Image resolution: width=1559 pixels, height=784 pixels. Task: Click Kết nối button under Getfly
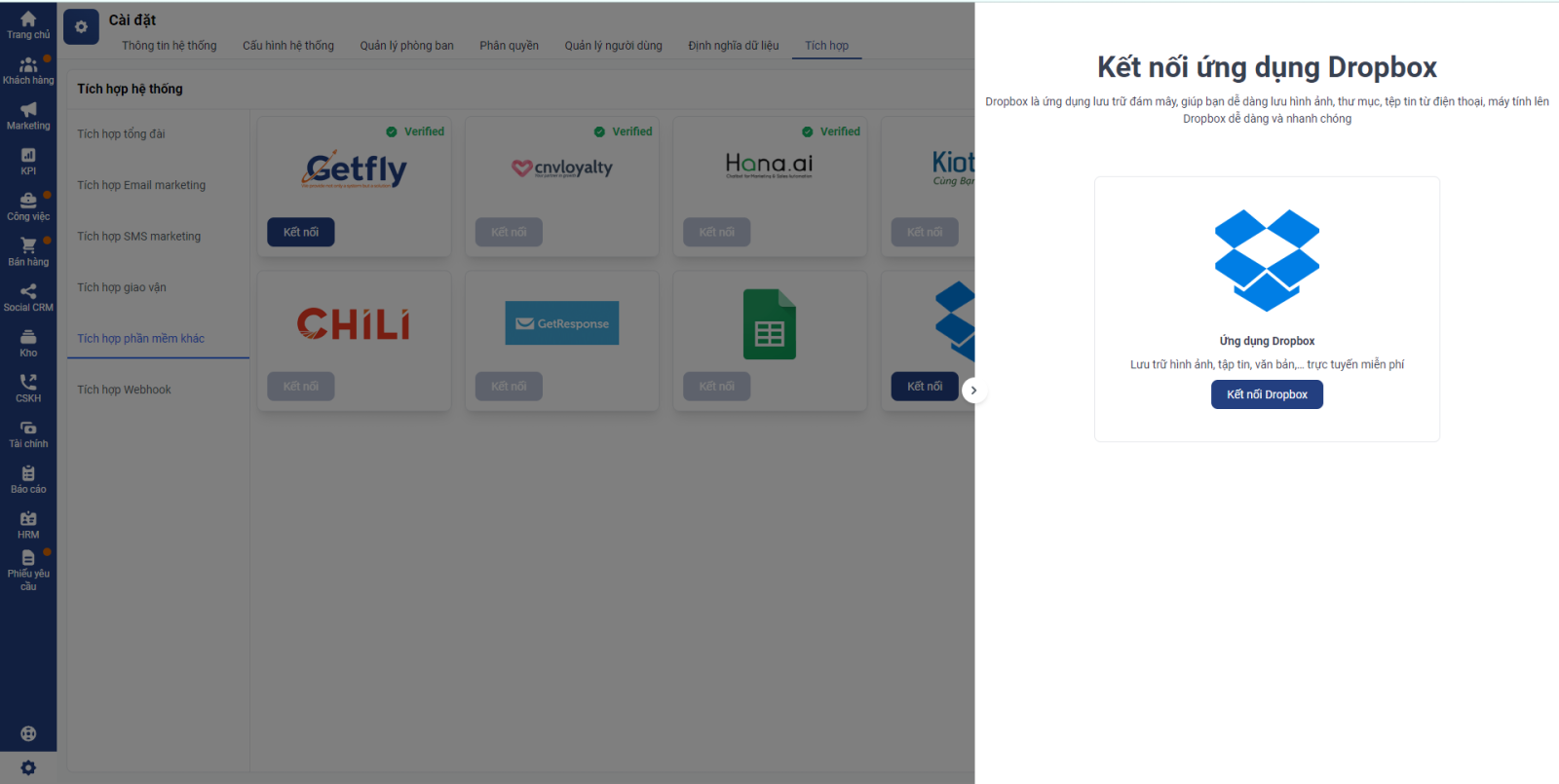coord(301,232)
